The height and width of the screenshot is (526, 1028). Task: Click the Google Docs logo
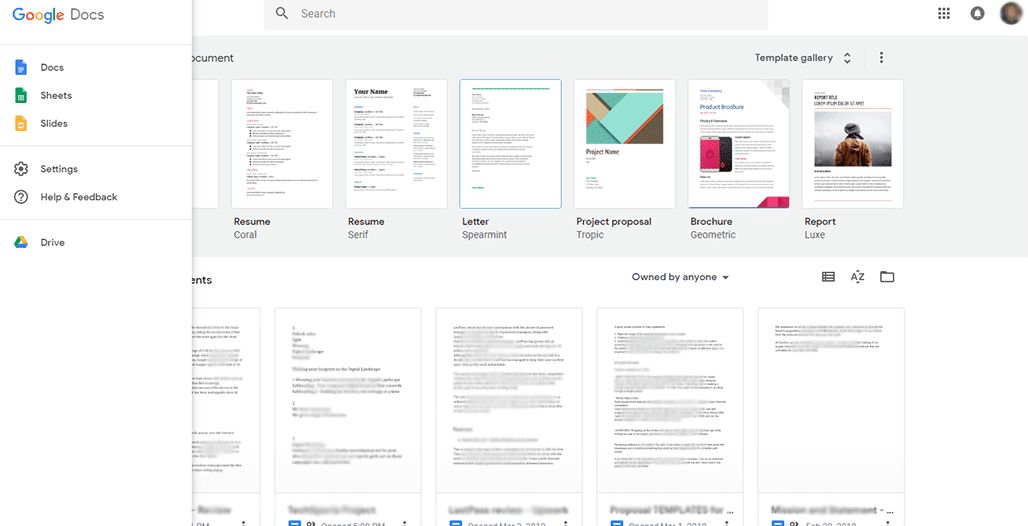coord(58,14)
